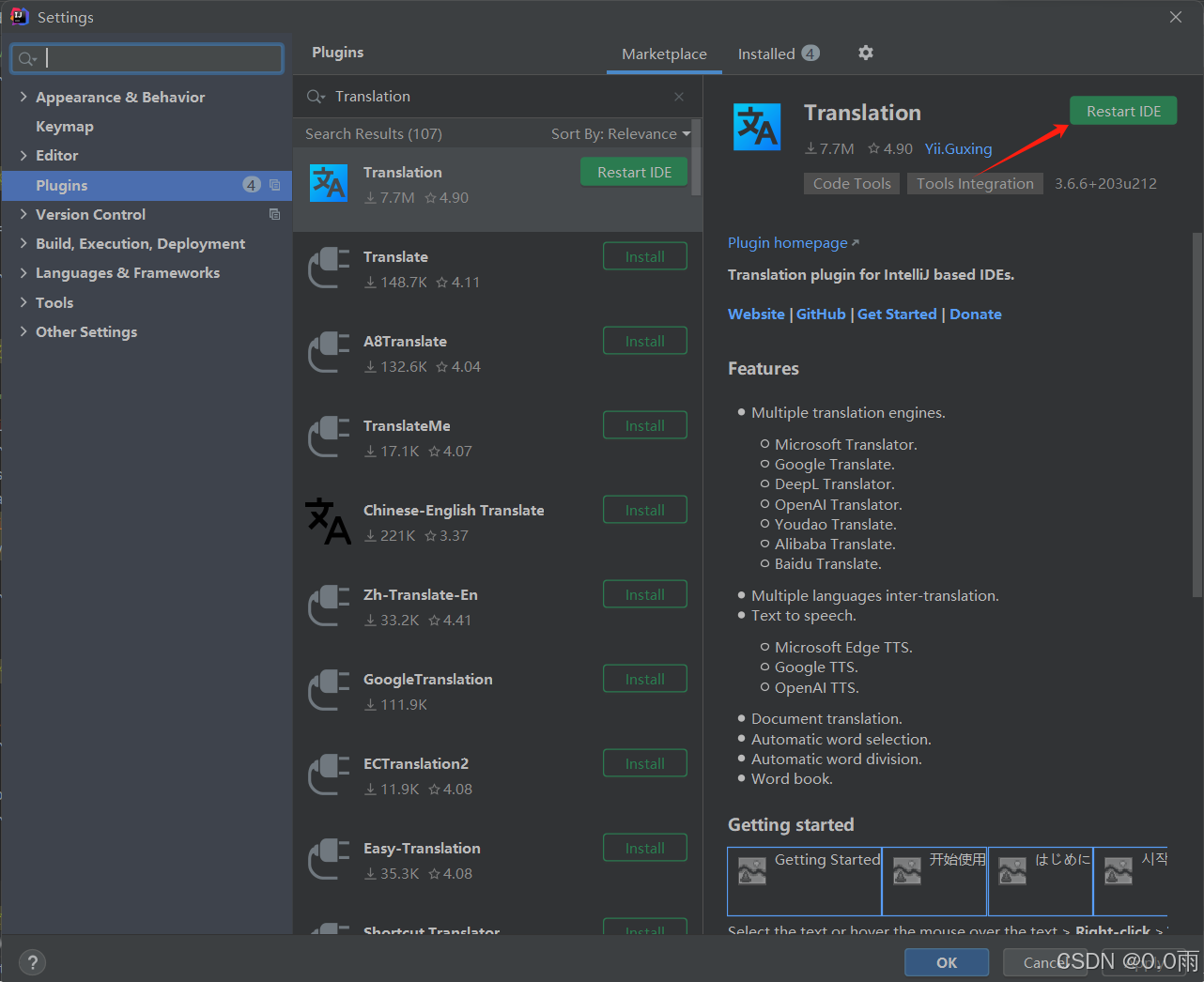
Task: Install the Easy-Translation plugin
Action: pos(644,848)
